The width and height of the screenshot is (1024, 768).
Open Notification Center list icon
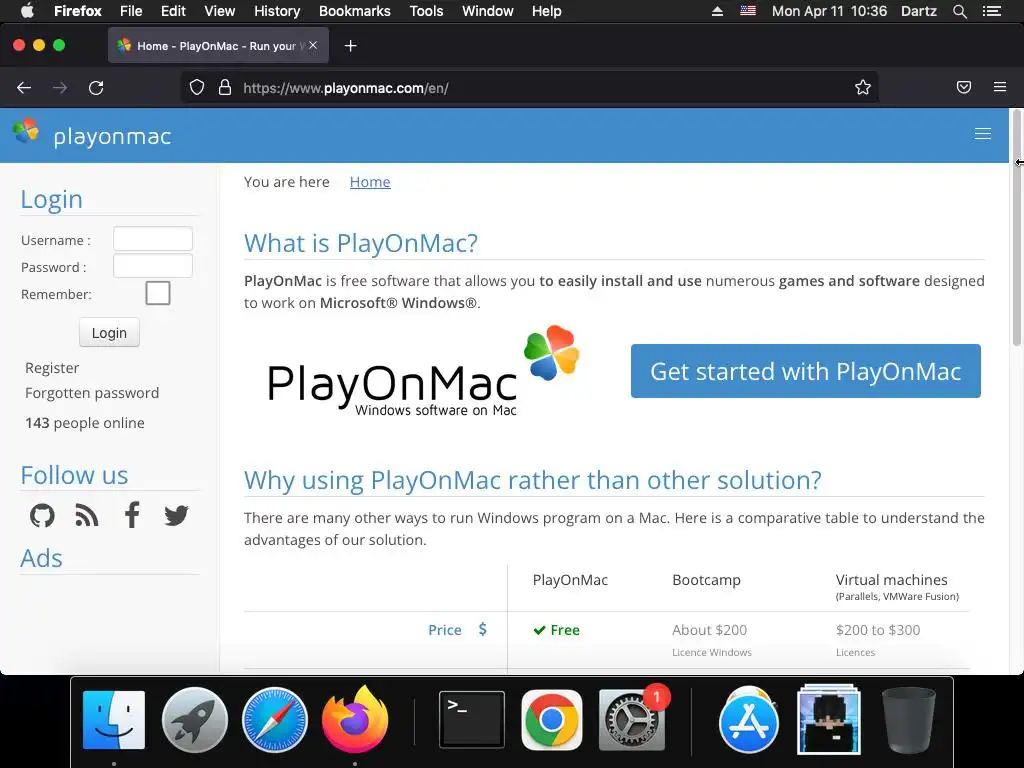(x=991, y=11)
